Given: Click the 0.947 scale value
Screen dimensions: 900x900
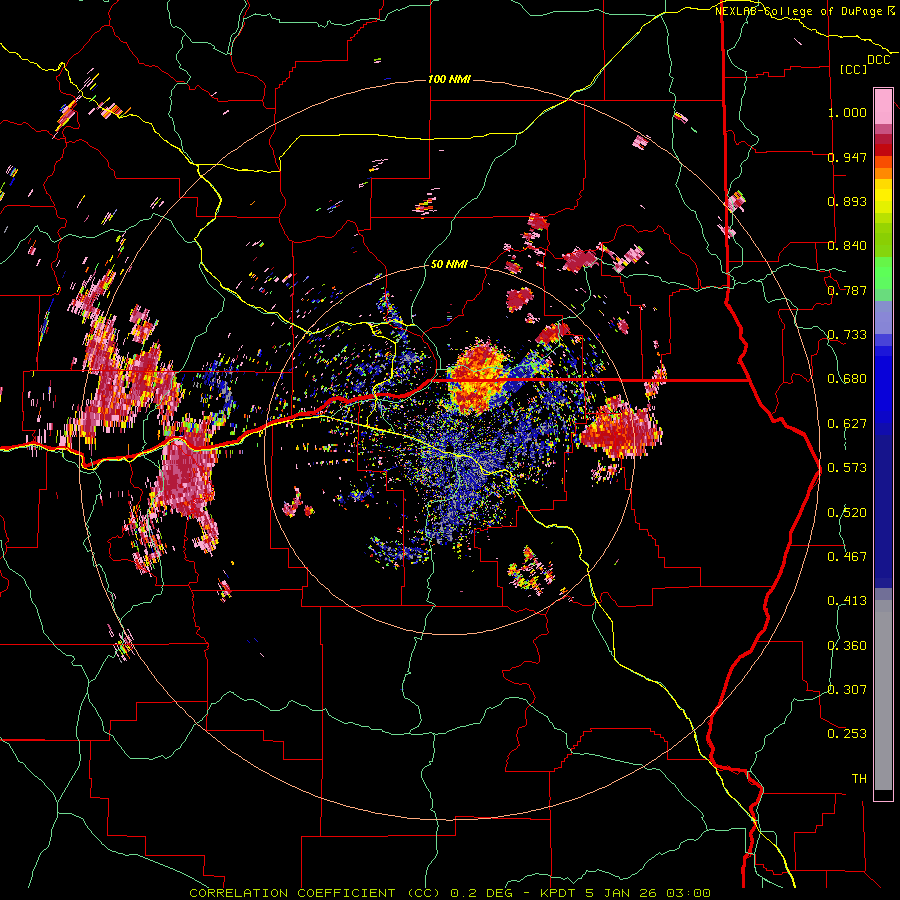Looking at the screenshot, I should pyautogui.click(x=847, y=157).
